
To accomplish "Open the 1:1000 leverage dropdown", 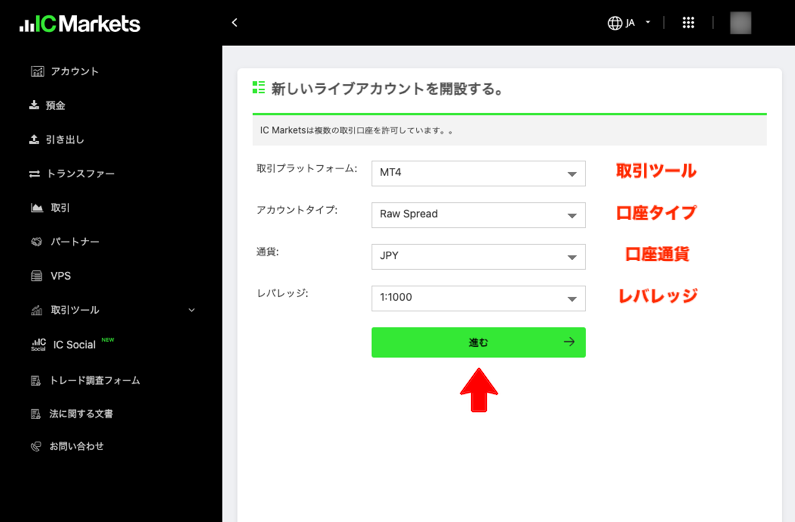I will tap(478, 298).
